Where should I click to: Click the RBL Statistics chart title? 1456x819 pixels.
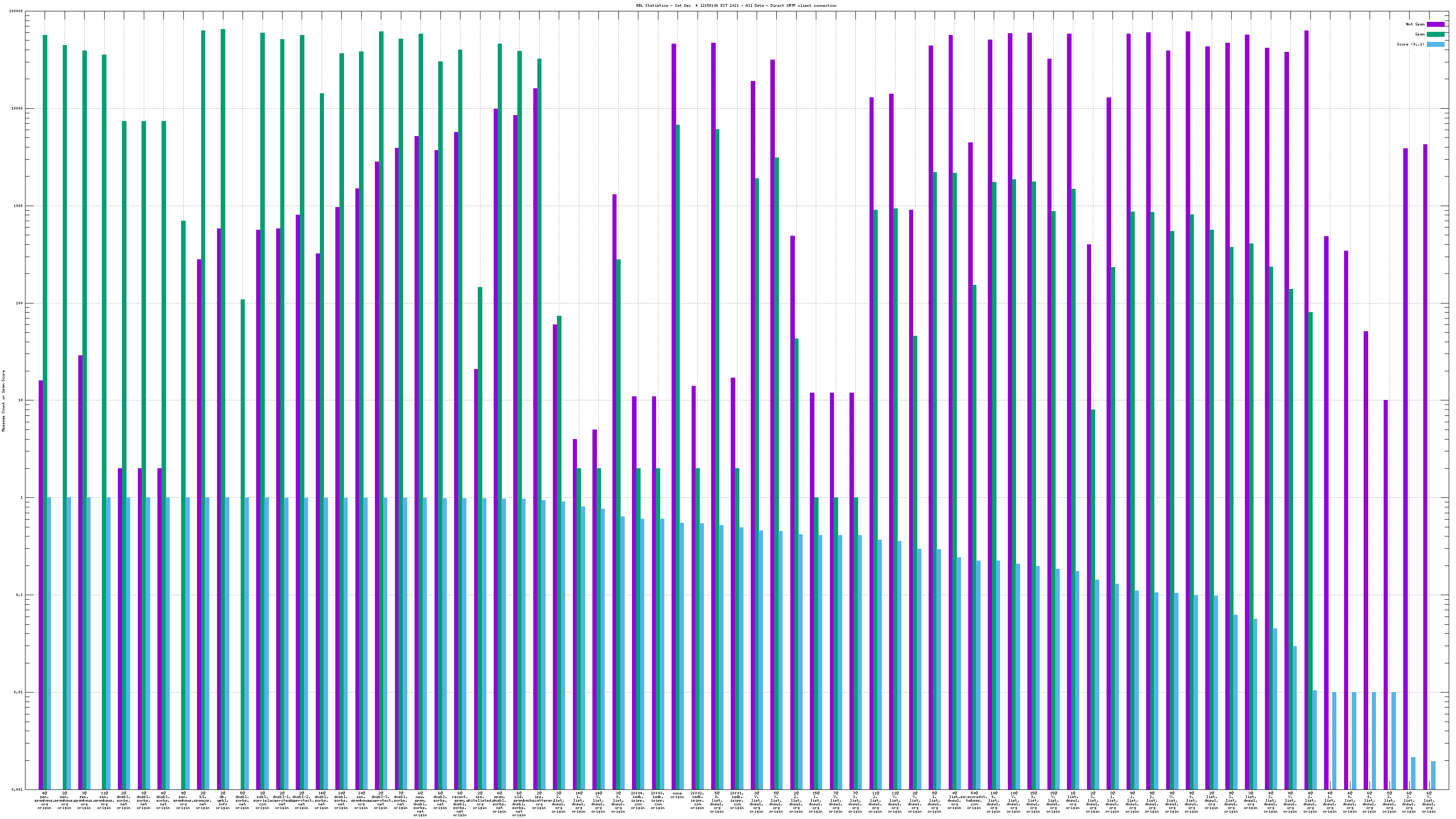[736, 5]
